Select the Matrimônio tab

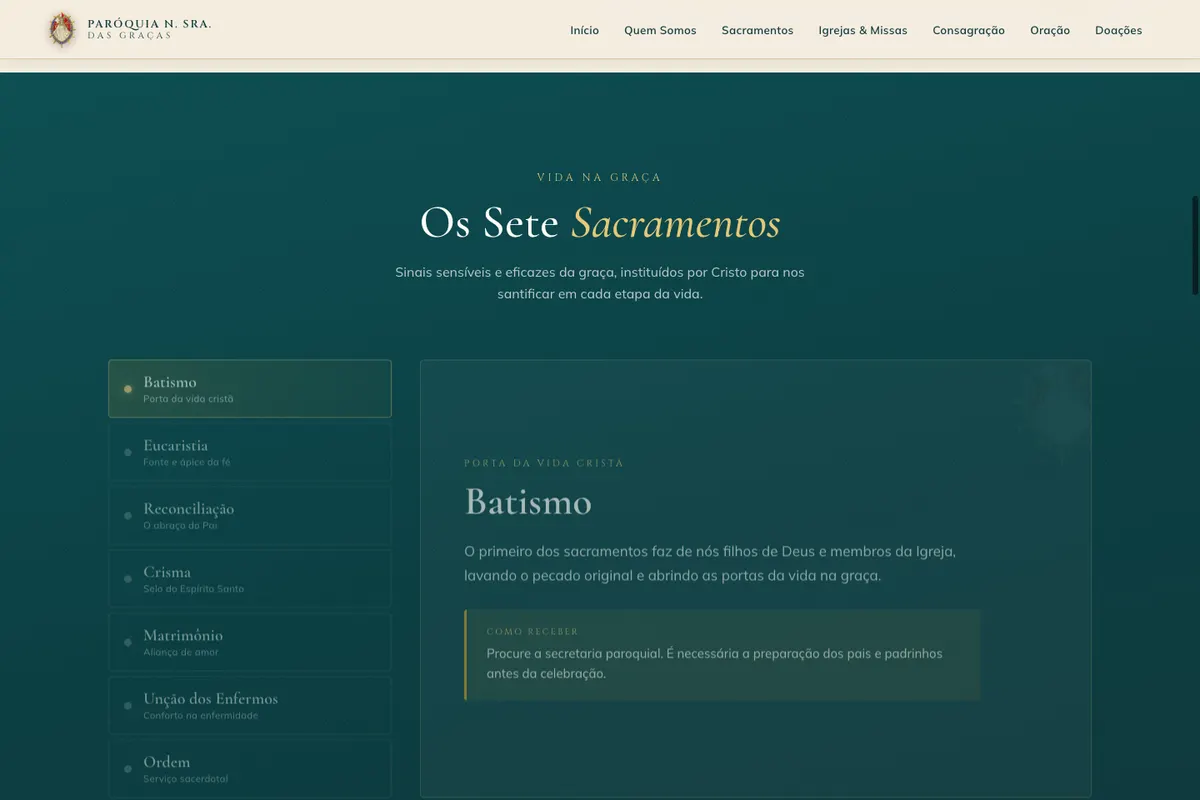coord(250,642)
